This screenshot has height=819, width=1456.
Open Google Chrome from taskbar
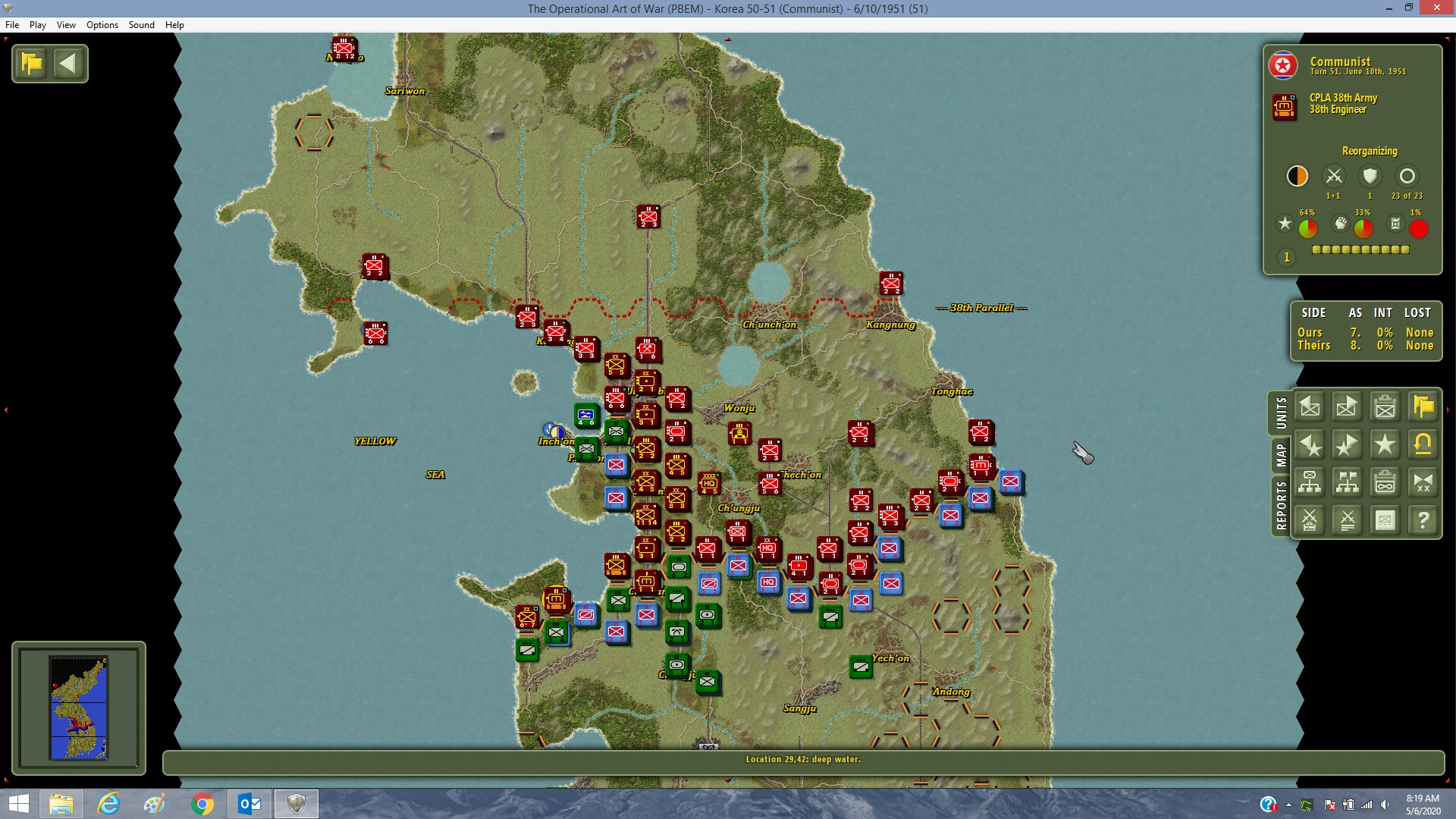pyautogui.click(x=202, y=804)
